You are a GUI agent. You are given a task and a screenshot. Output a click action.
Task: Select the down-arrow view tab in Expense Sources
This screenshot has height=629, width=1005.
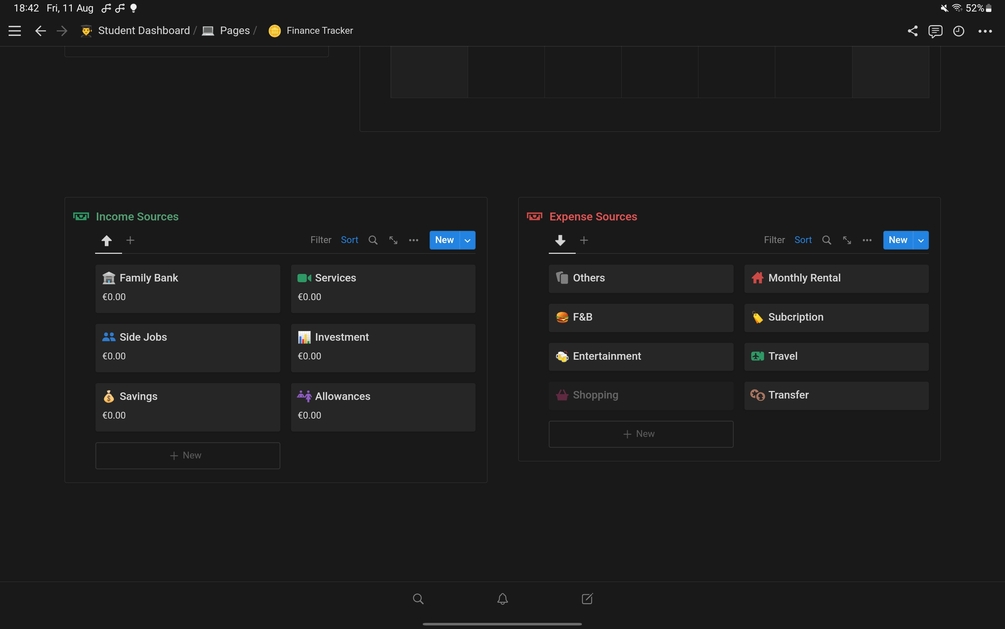click(560, 240)
